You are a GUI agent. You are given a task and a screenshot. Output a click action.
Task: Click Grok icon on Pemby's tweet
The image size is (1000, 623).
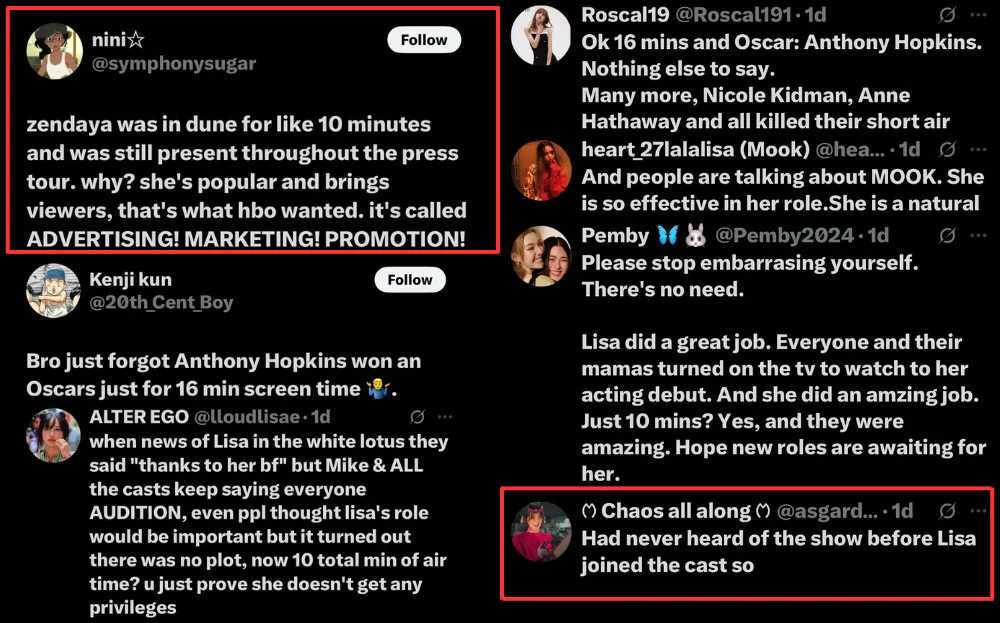948,235
